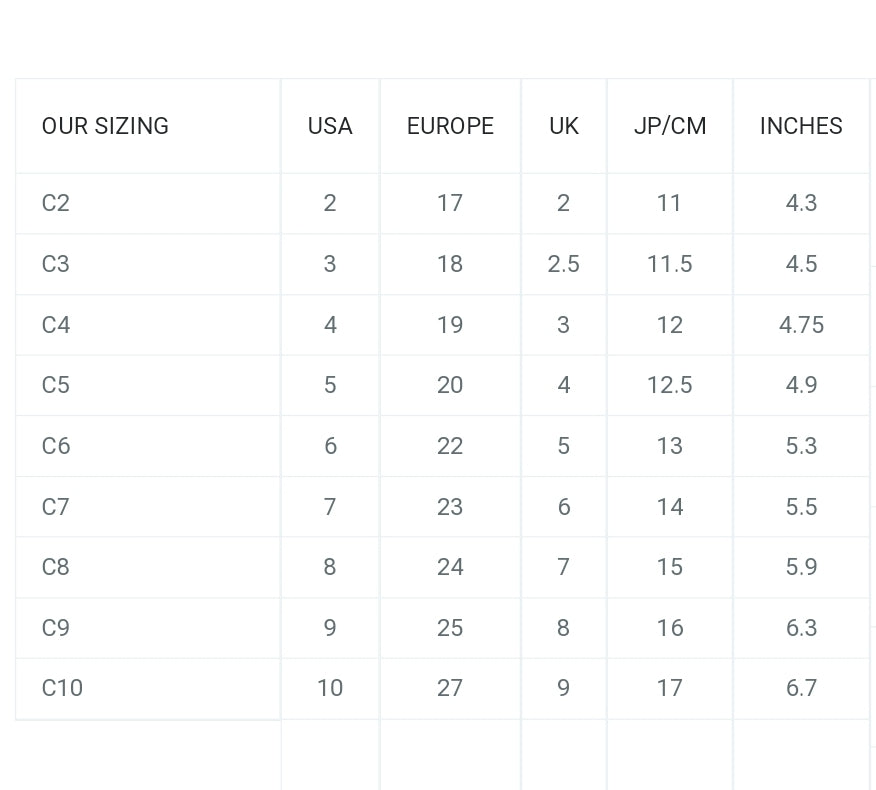
Task: Select the C6 size row label
Action: click(56, 446)
